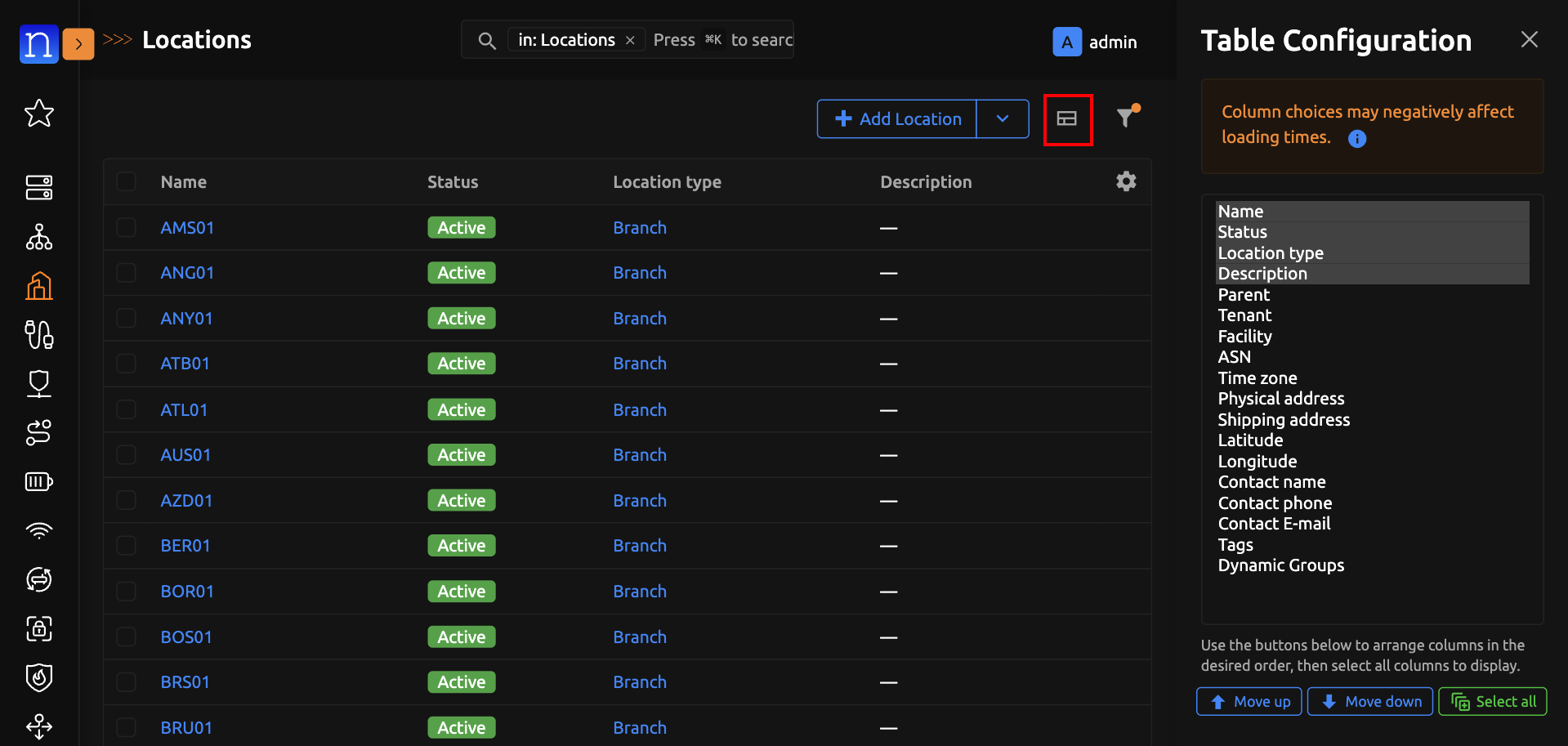Click the table configuration layout icon
Viewport: 1568px width, 746px height.
point(1067,119)
